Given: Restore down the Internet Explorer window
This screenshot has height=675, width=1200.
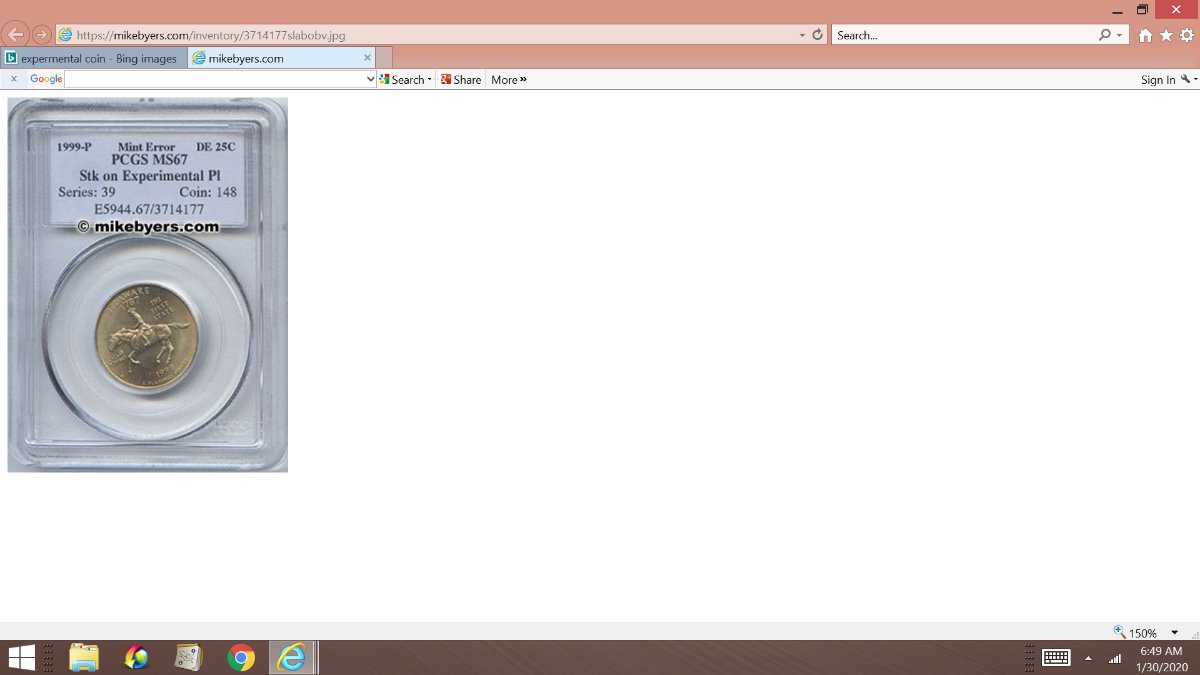Looking at the screenshot, I should point(1142,10).
